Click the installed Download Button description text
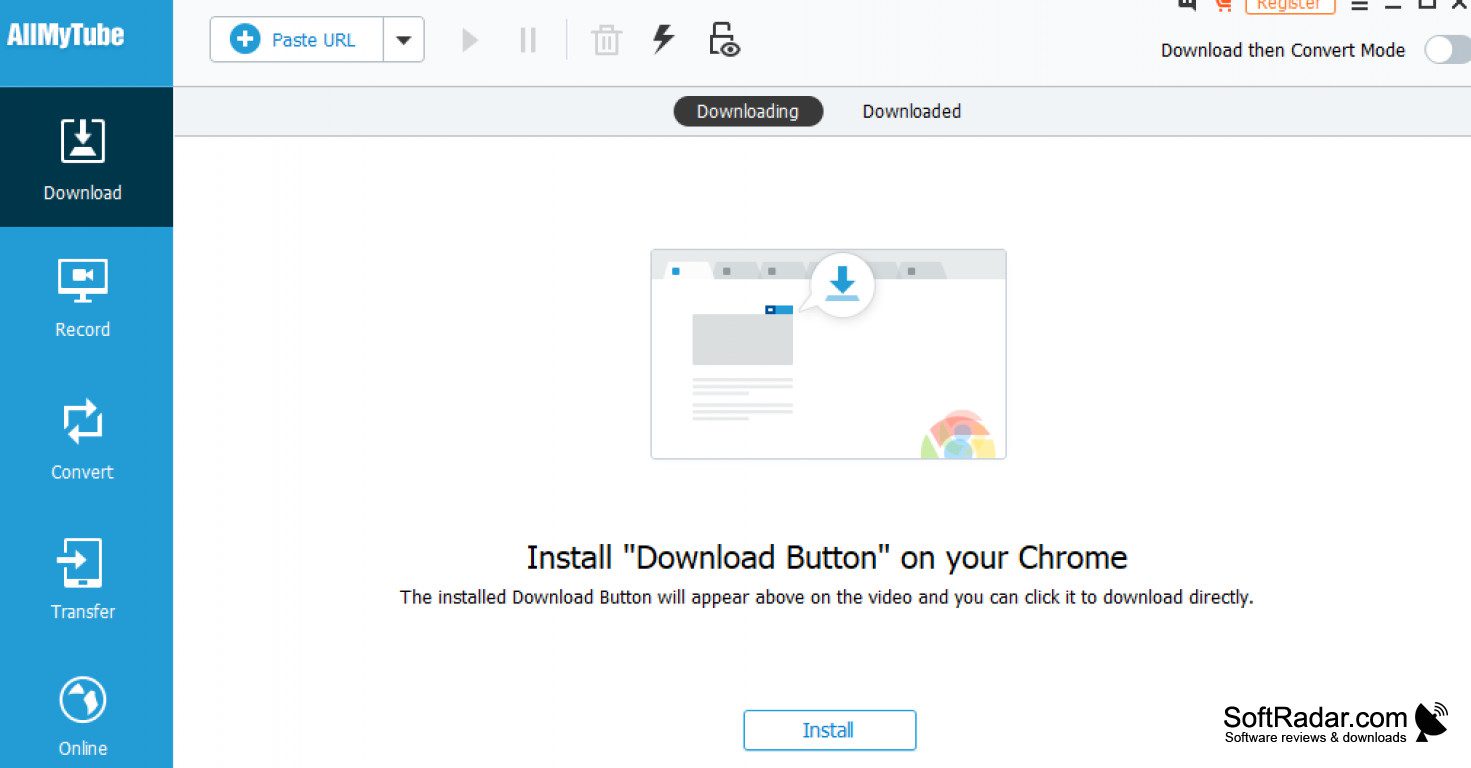 point(826,598)
